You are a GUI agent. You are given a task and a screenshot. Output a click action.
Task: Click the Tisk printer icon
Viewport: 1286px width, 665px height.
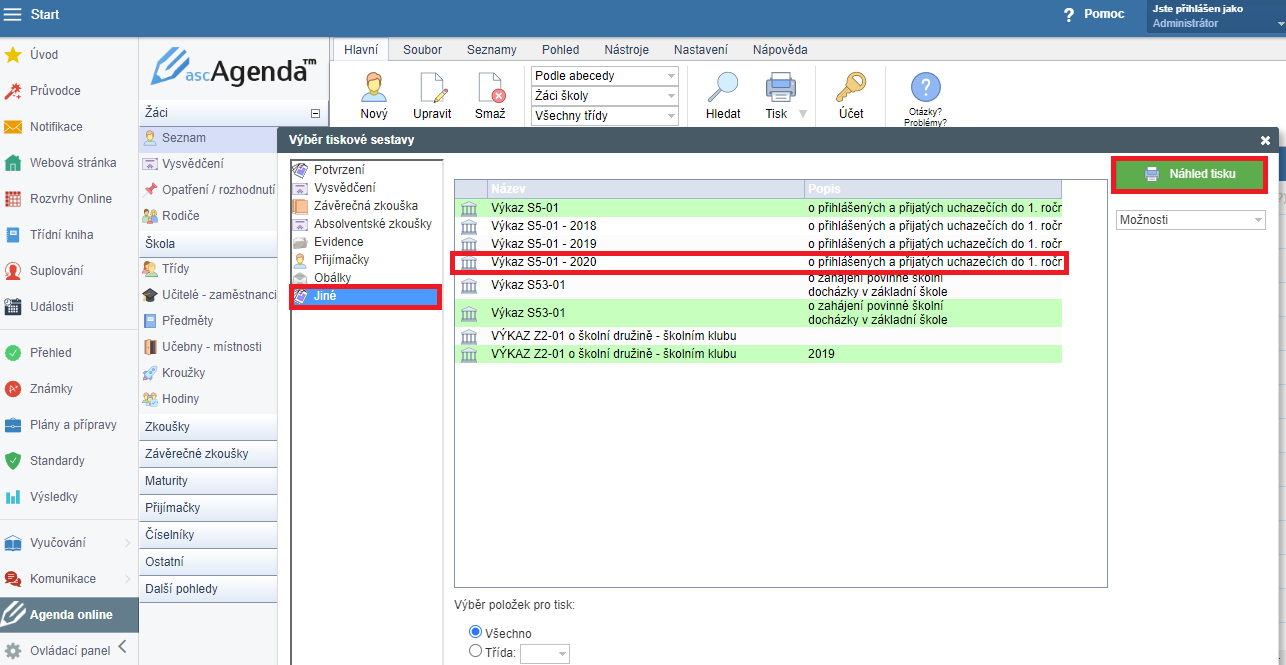point(777,88)
